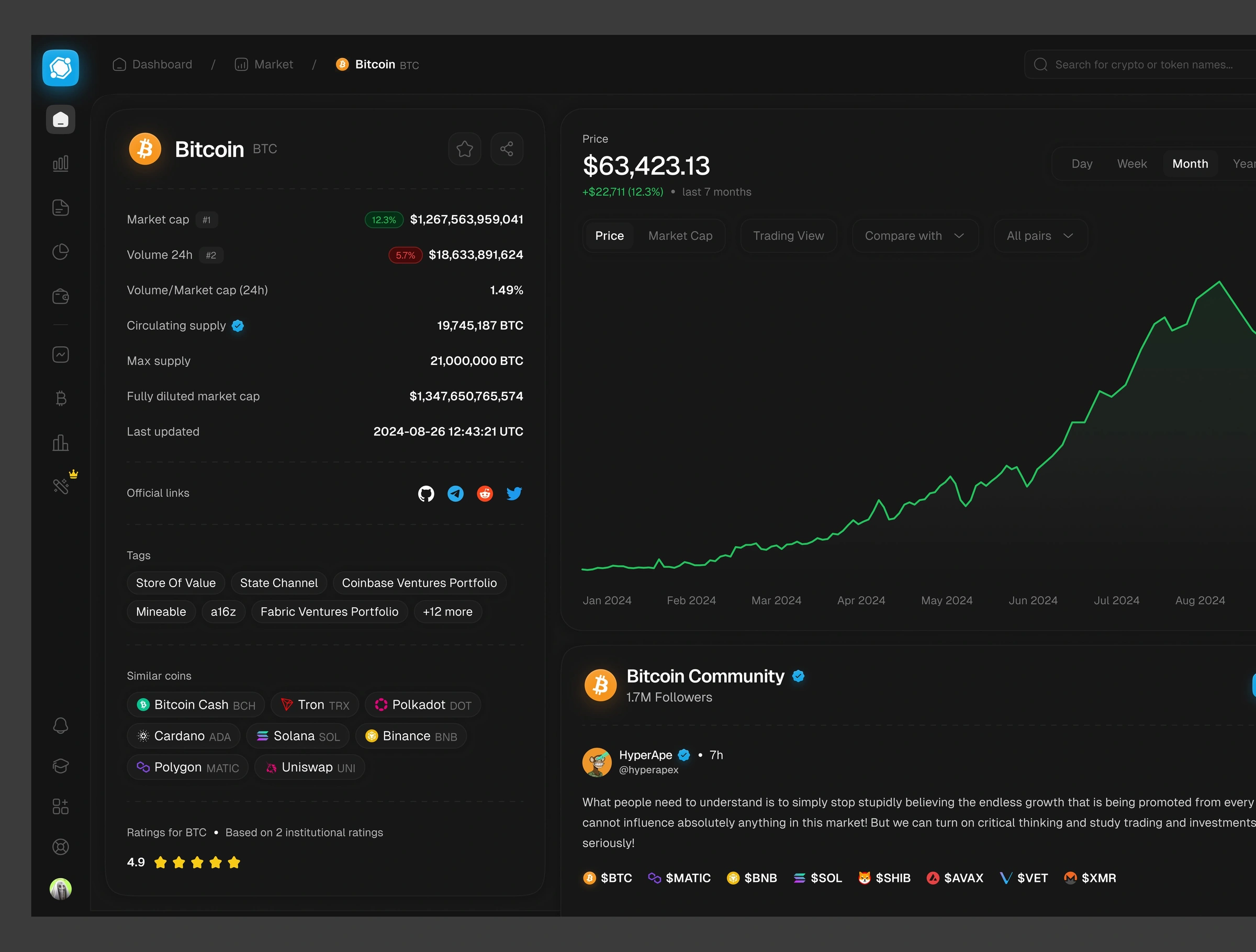This screenshot has height=952, width=1256.
Task: Select Fabric Ventures Portfolio tag
Action: click(329, 612)
